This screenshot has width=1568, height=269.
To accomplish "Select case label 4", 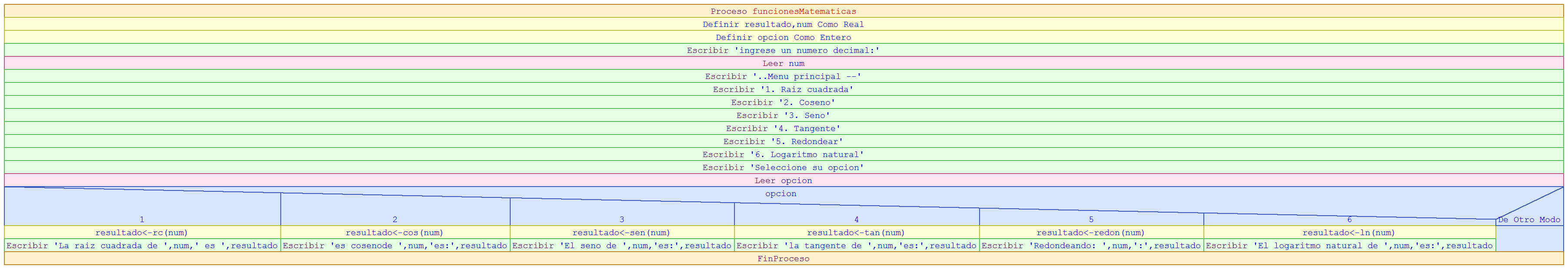I will point(857,220).
